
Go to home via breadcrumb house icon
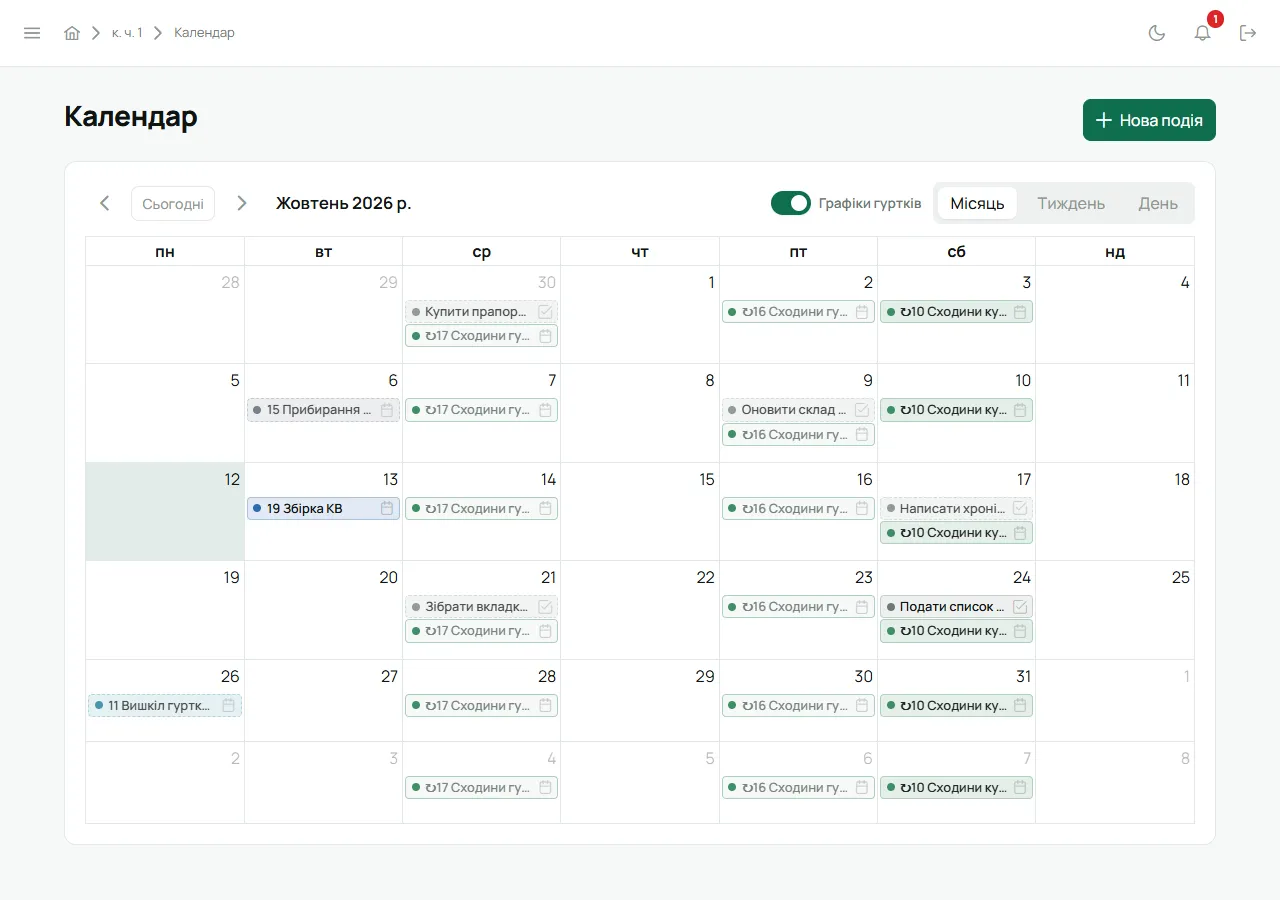72,33
